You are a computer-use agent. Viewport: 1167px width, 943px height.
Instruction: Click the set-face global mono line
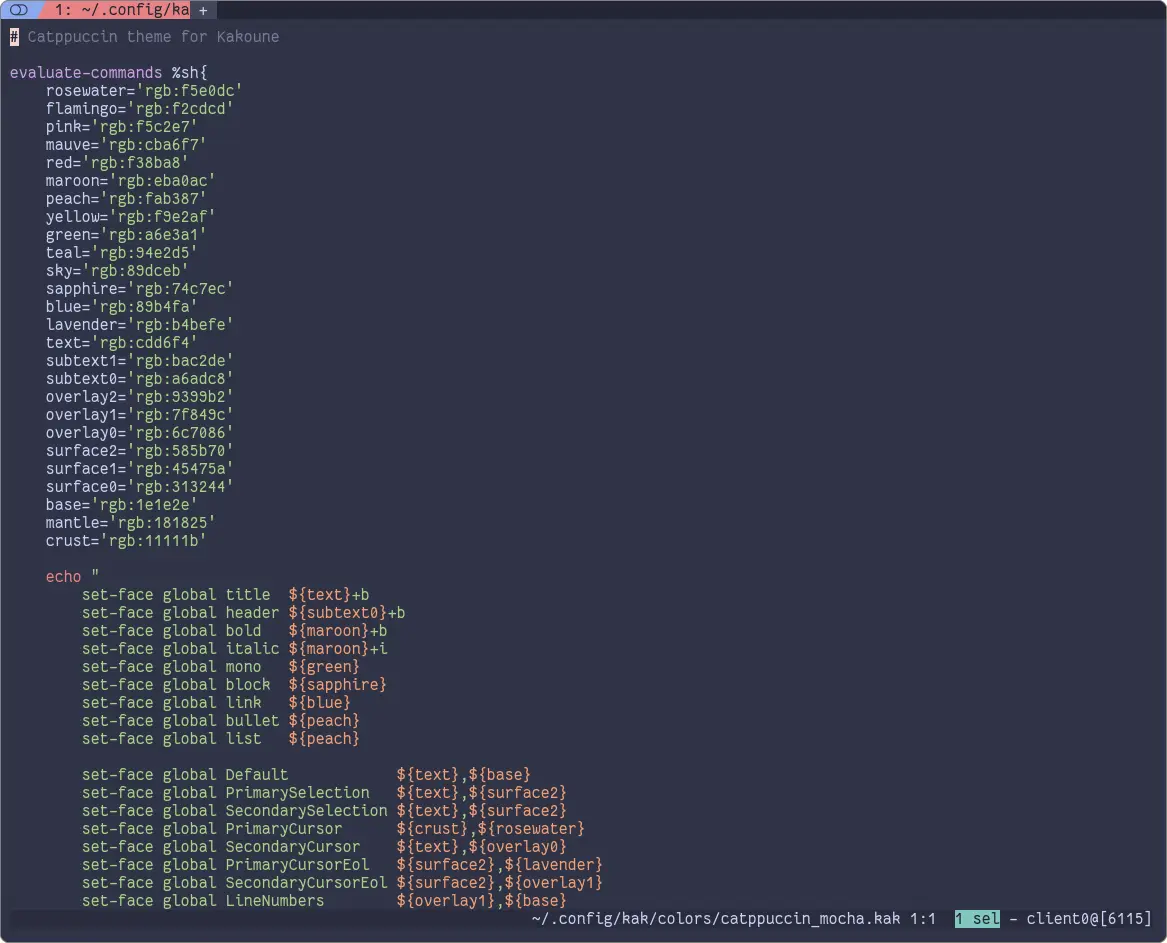point(220,667)
